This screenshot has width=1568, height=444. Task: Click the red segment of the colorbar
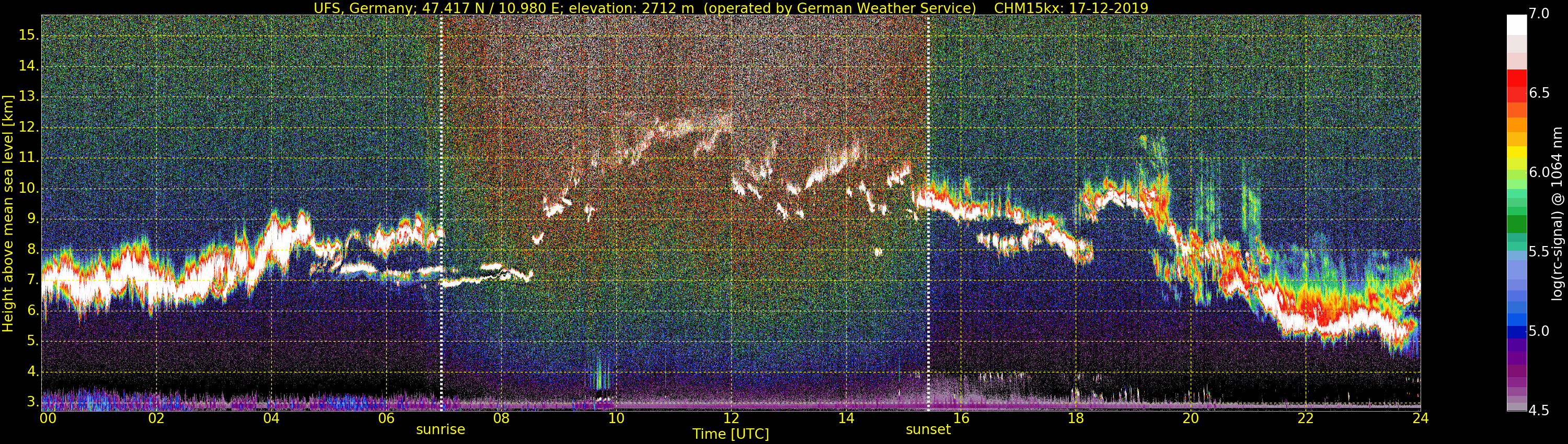1516,78
